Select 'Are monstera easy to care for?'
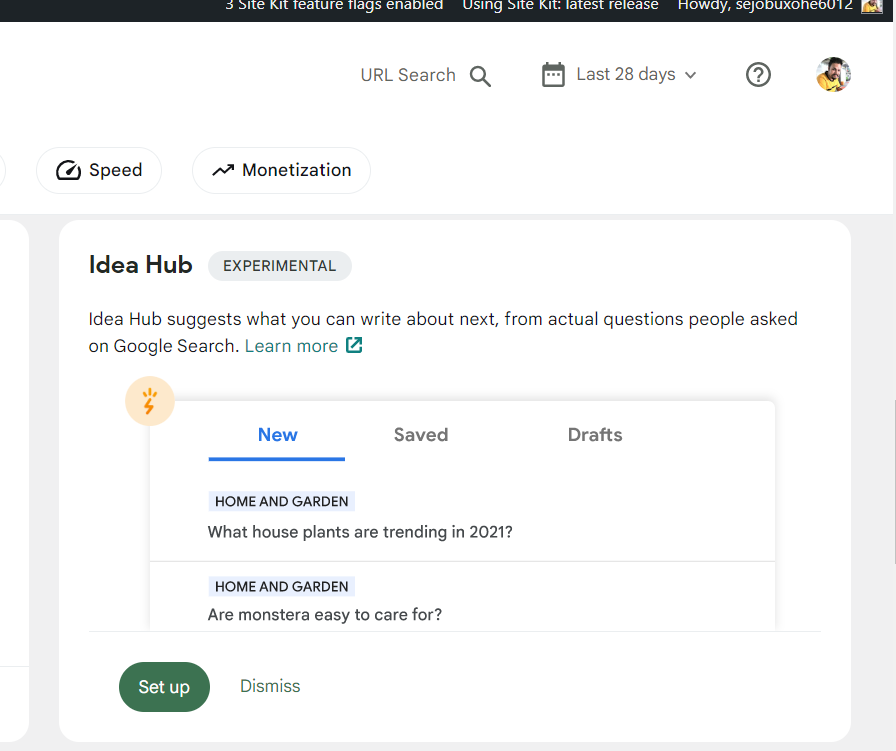 point(325,615)
